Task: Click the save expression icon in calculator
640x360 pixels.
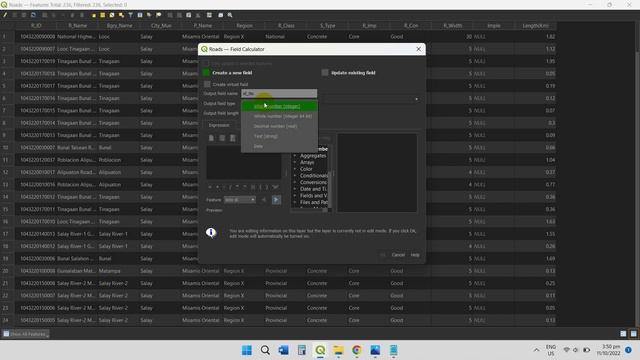Action: pyautogui.click(x=233, y=138)
